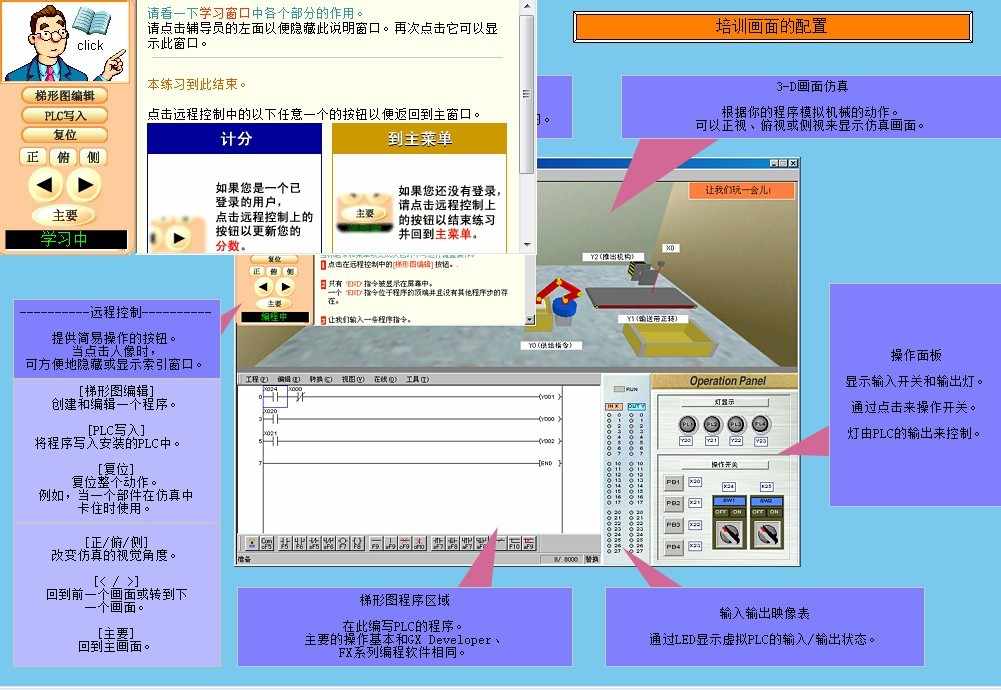
Task: Switch to 正 front view
Action: coord(33,157)
